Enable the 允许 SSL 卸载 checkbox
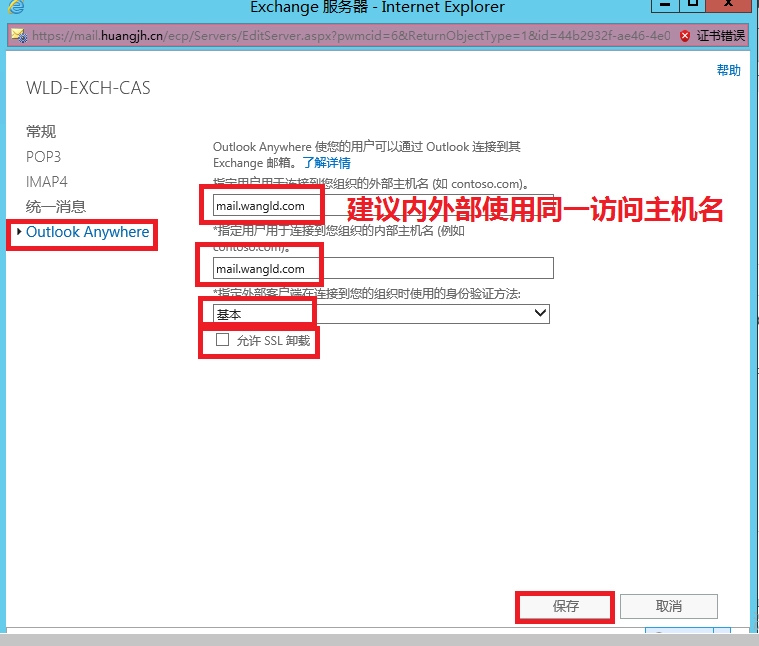 [222, 340]
